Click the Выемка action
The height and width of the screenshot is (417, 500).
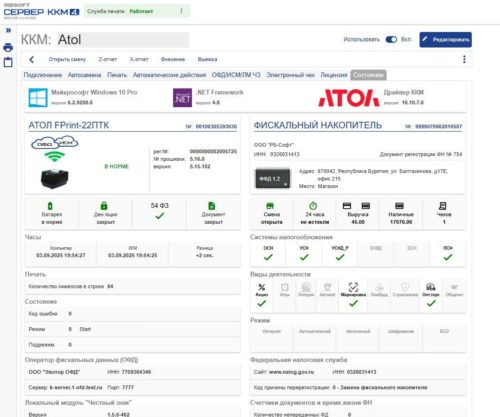(x=207, y=59)
